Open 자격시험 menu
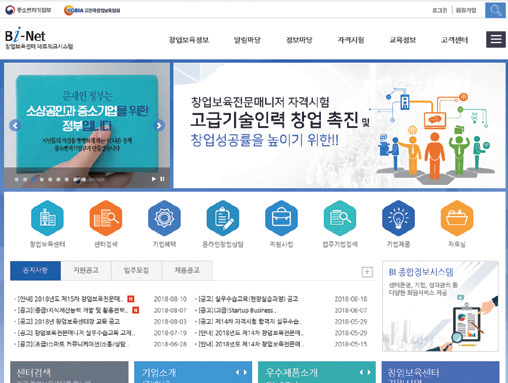The height and width of the screenshot is (383, 508). point(351,40)
